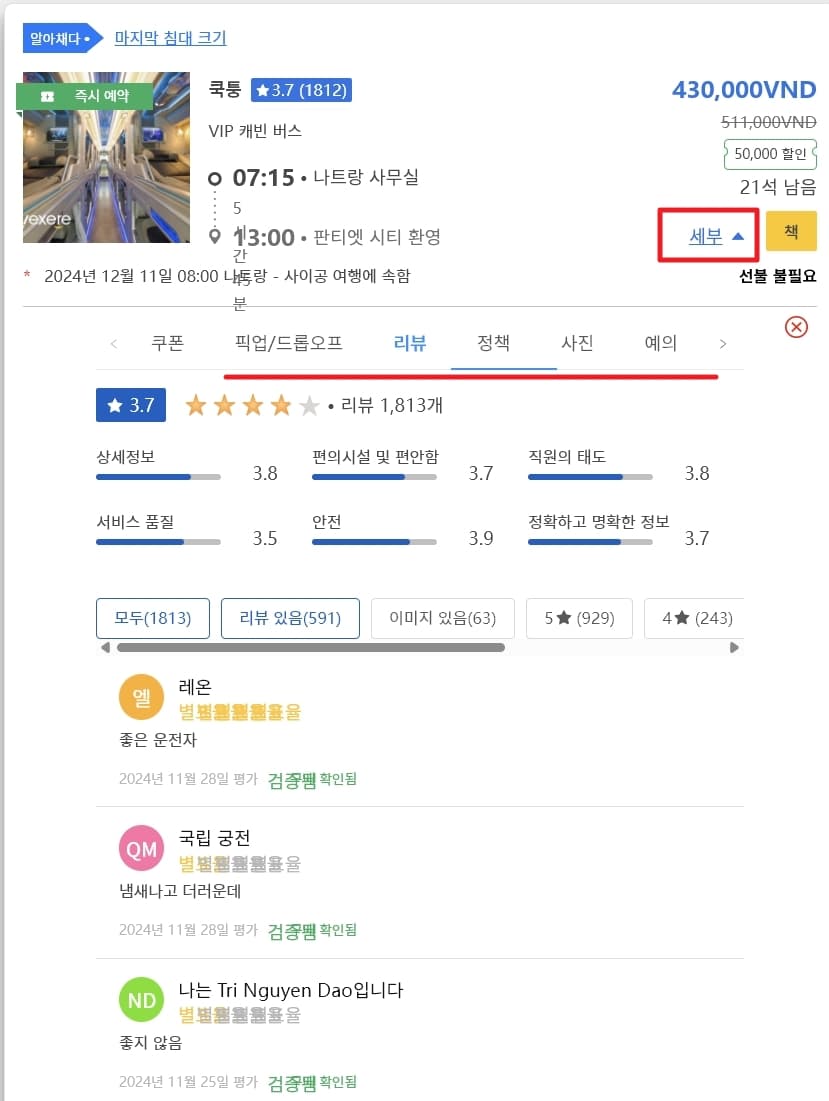Viewport: 829px width, 1101px height.
Task: Collapse the 세부 details expander
Action: coord(717,236)
